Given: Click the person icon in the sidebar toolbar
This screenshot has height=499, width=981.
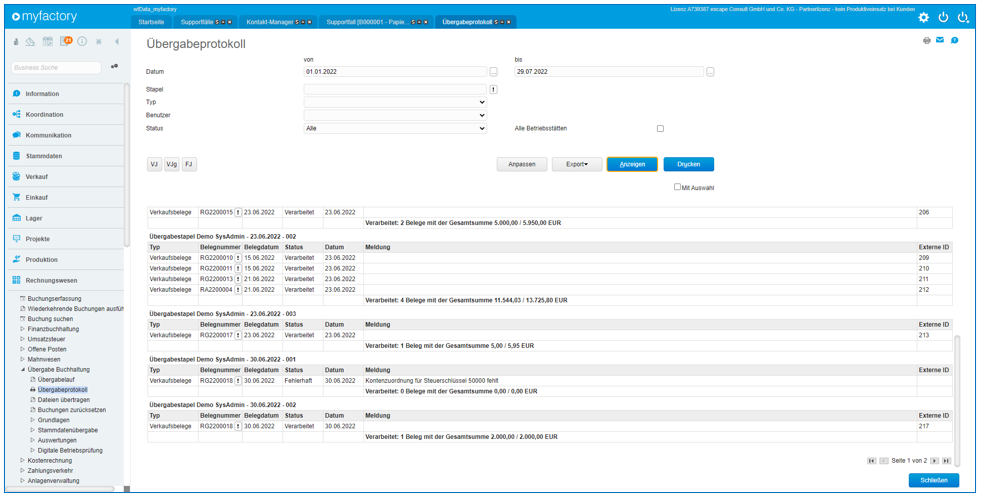Looking at the screenshot, I should click(x=16, y=41).
